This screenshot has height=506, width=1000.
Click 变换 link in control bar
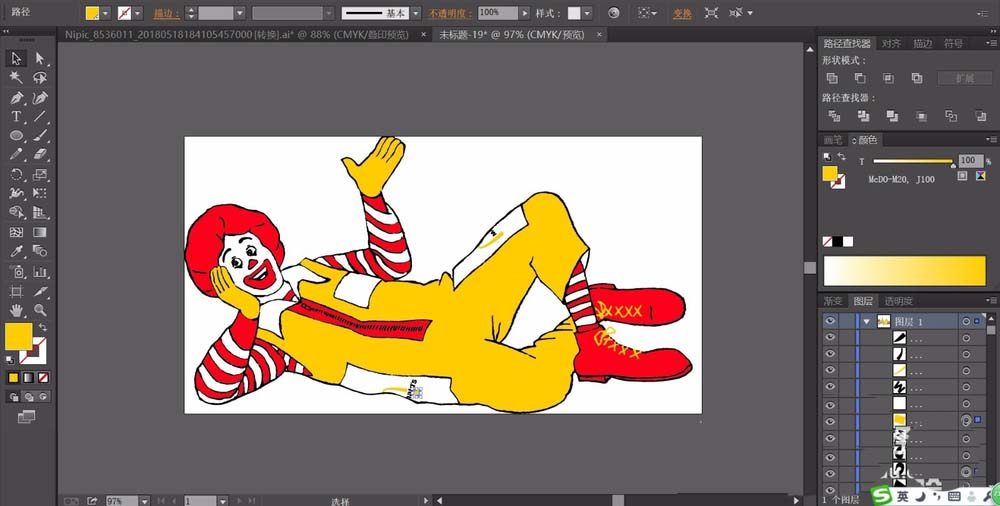[682, 13]
